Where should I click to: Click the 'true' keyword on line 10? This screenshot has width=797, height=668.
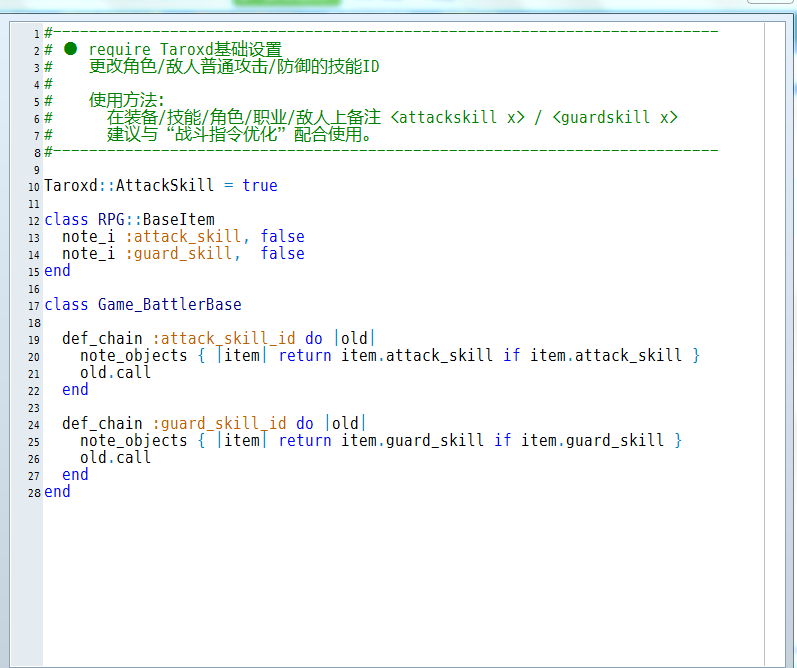tap(260, 186)
